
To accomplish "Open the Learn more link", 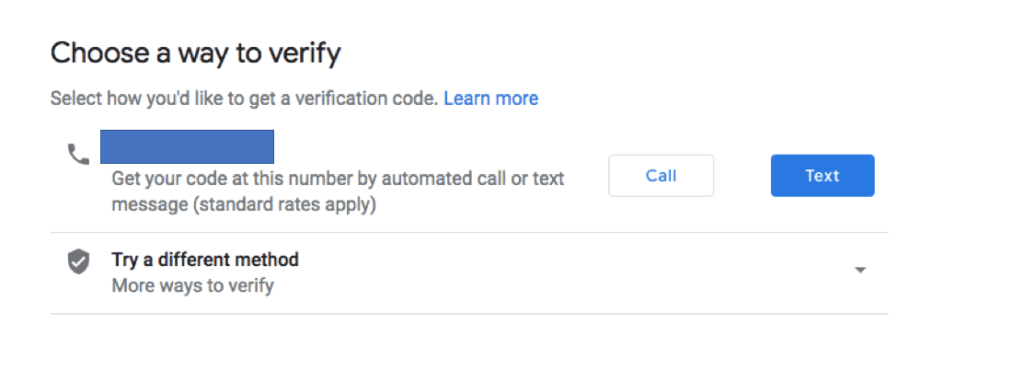I will [491, 99].
